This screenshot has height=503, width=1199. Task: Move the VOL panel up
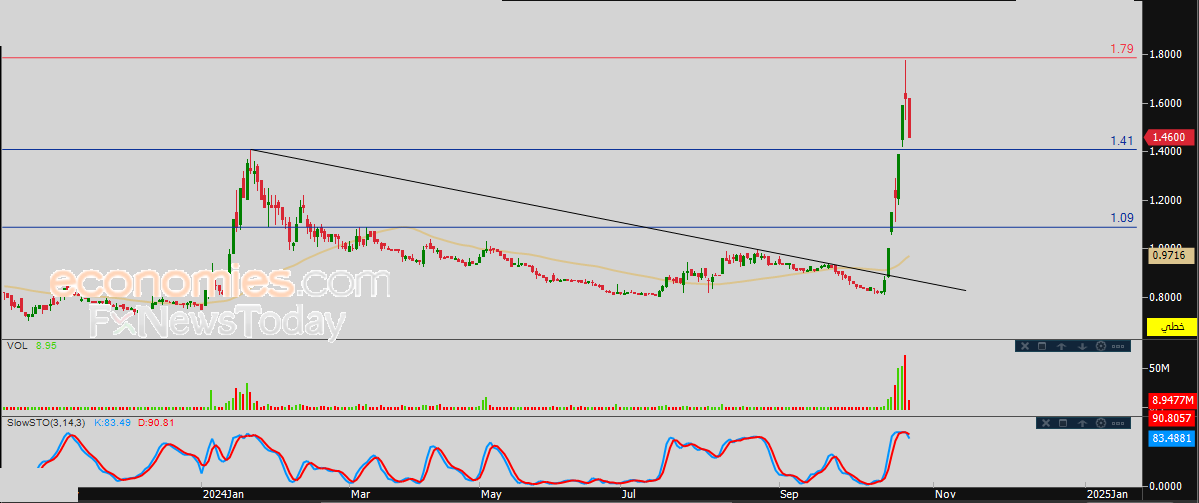(x=1061, y=346)
